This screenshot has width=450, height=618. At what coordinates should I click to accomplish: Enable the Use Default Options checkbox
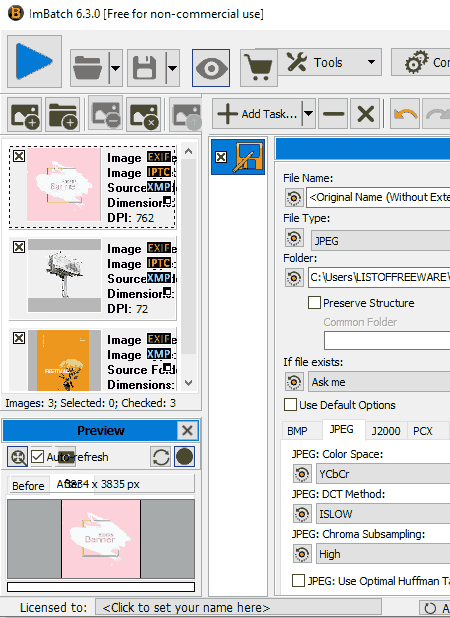tap(290, 405)
